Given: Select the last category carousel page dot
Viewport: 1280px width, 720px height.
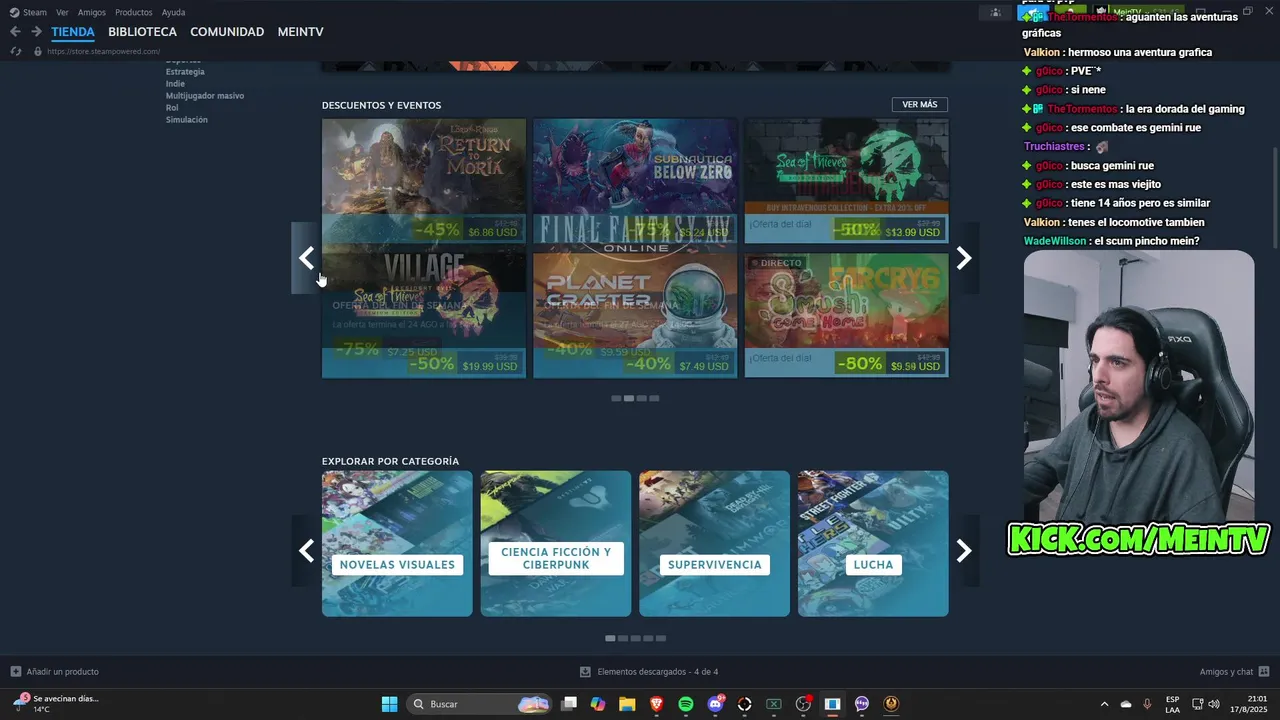Looking at the screenshot, I should [661, 638].
